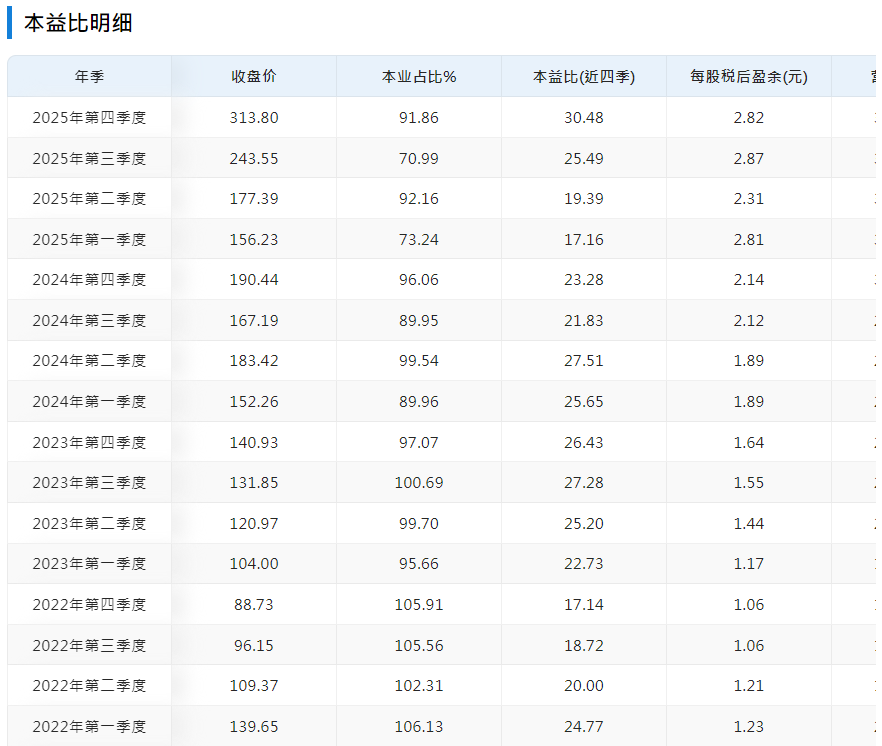Click the 年季 column header
This screenshot has width=882, height=746.
point(89,75)
